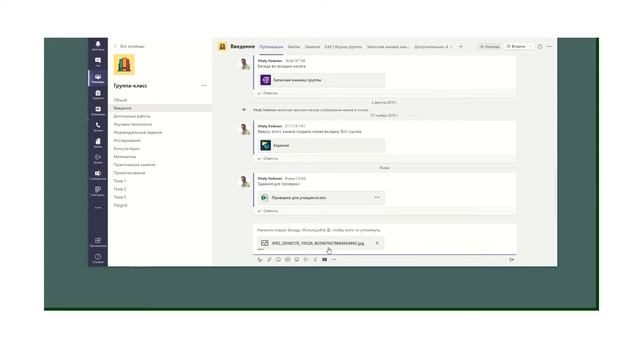This screenshot has width=640, height=360.
Task: Click the Встреча meet button
Action: pyautogui.click(x=516, y=47)
